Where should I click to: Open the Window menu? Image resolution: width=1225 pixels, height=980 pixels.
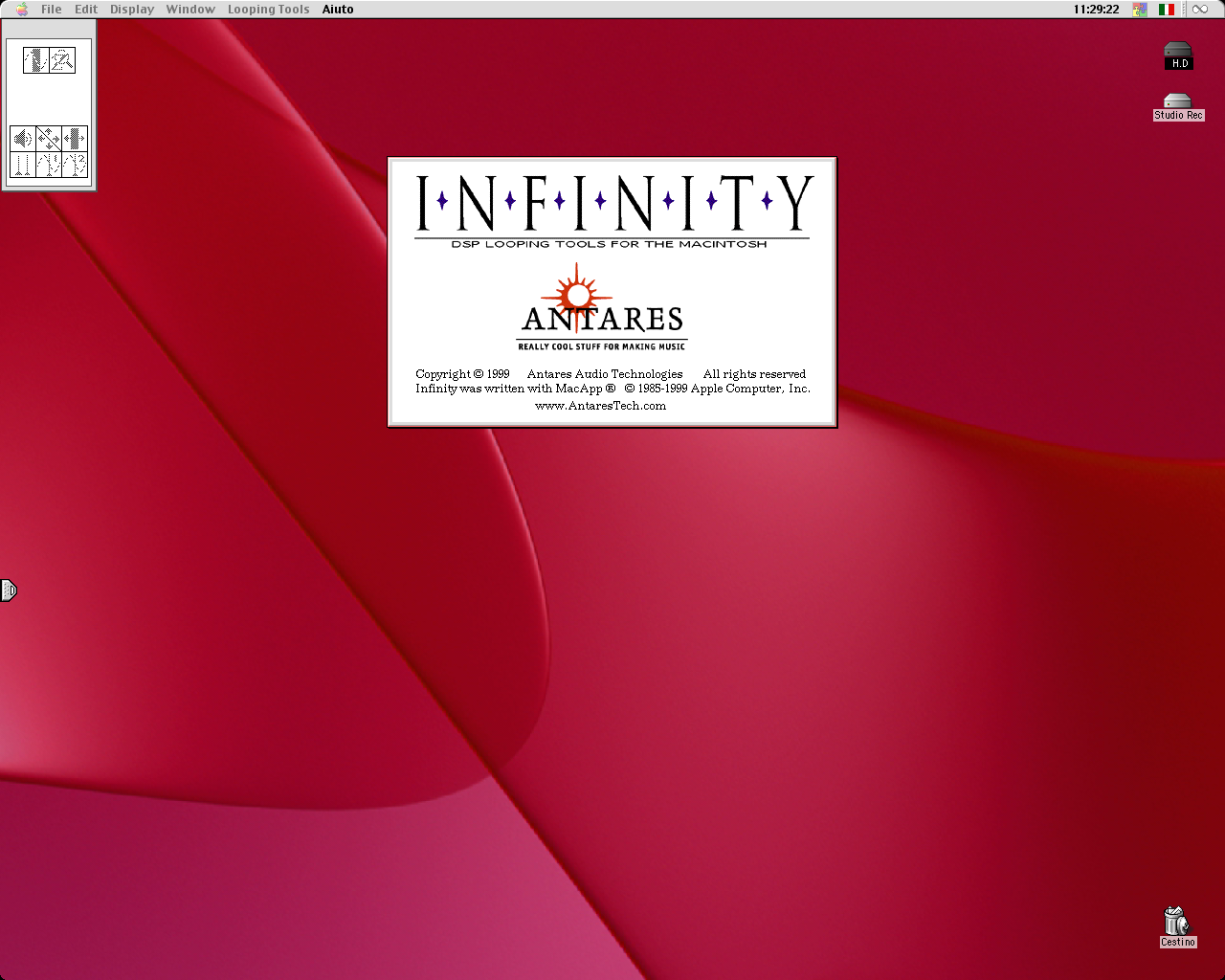click(190, 10)
